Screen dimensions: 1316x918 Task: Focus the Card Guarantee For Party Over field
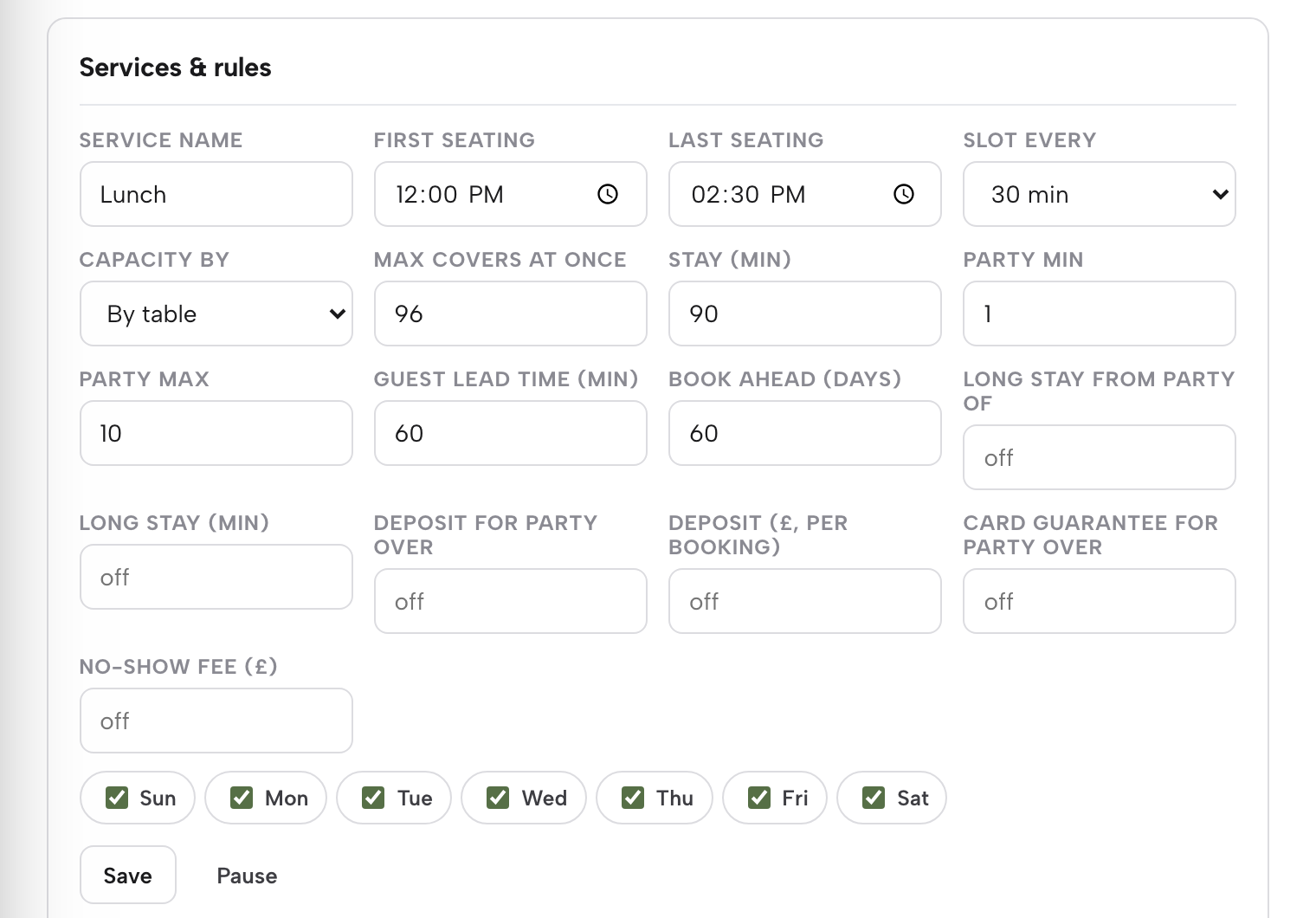1100,601
